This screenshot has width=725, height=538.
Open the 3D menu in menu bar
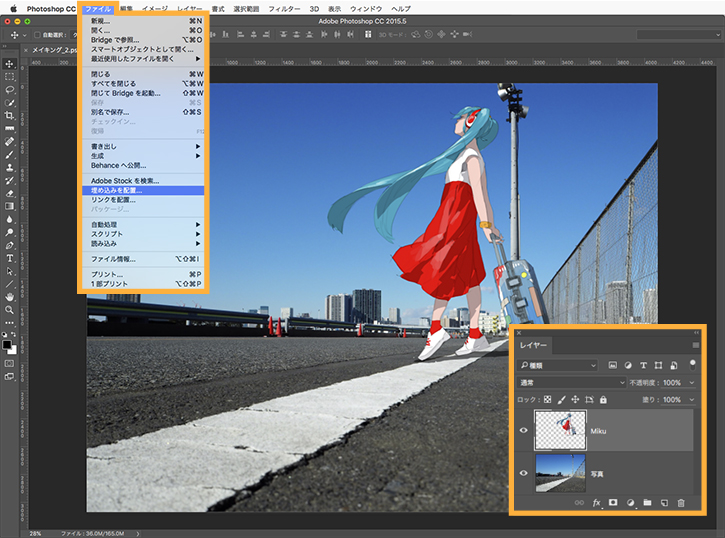[x=314, y=9]
